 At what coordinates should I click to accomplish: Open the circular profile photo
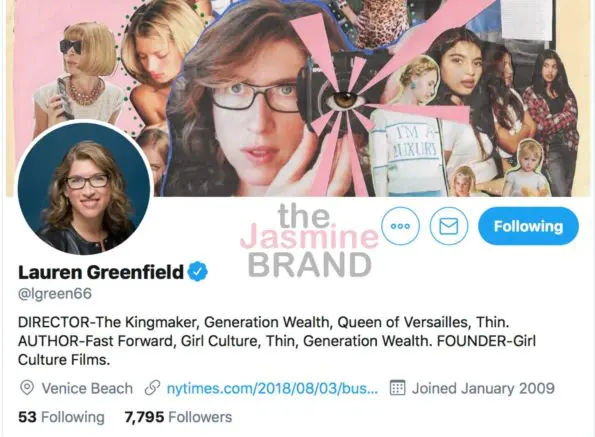coord(84,187)
